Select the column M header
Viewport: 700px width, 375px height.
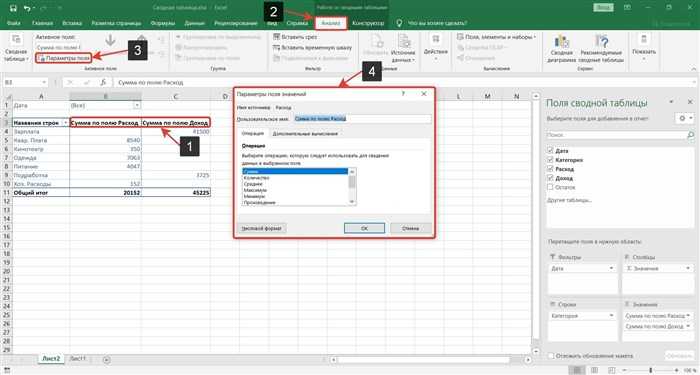(488, 96)
